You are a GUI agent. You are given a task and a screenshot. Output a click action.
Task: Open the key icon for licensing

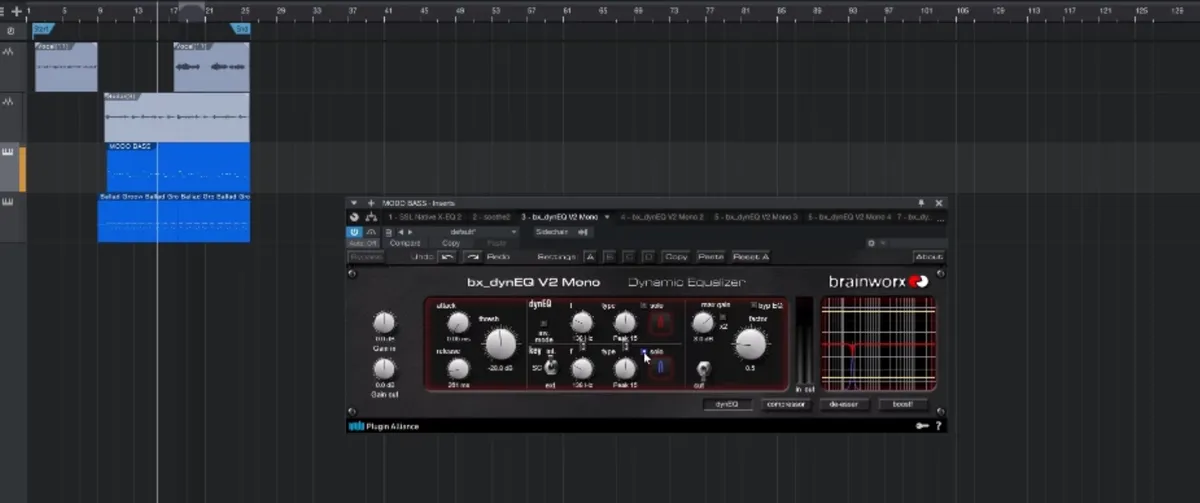pos(921,426)
